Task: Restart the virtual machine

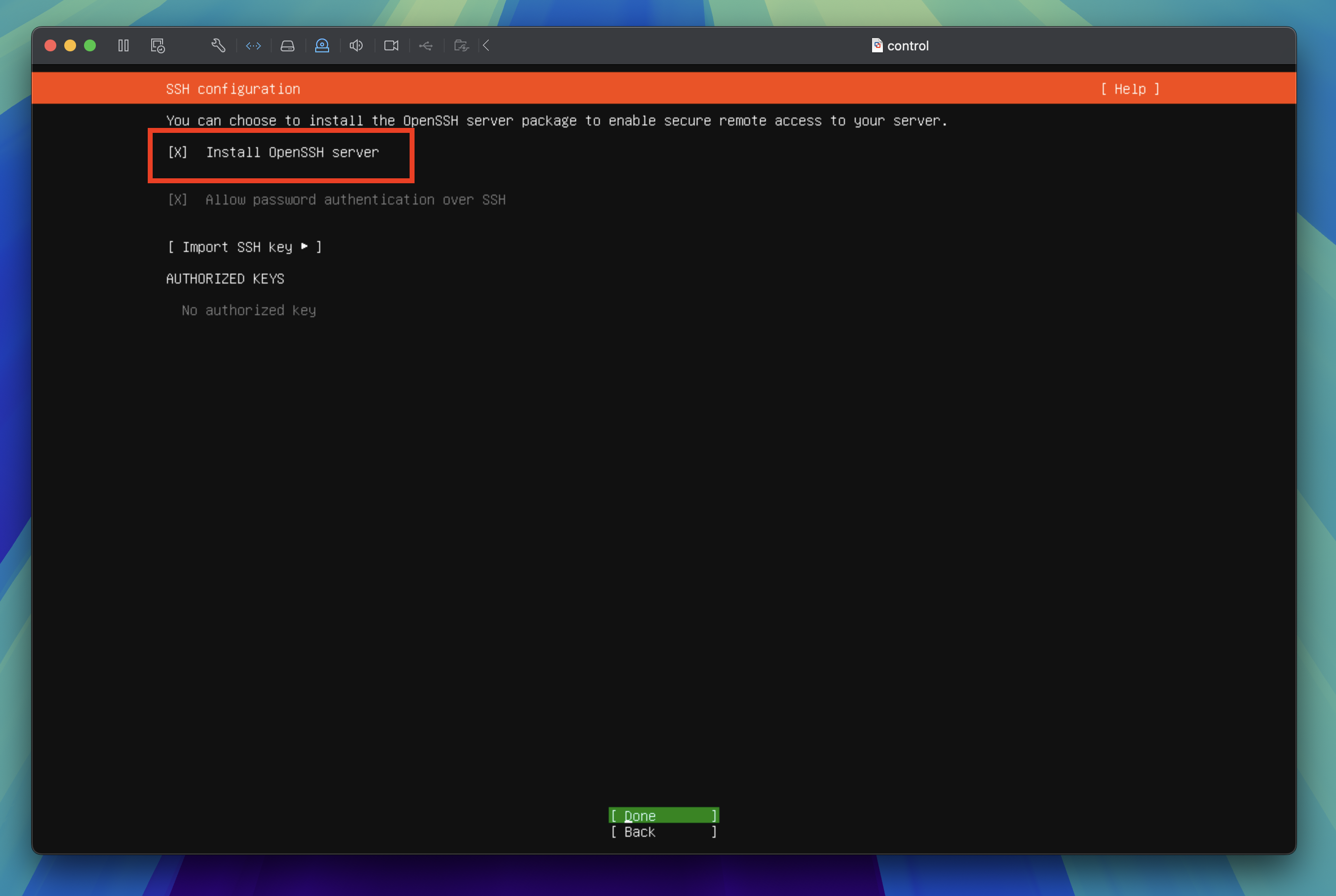Action: point(158,46)
